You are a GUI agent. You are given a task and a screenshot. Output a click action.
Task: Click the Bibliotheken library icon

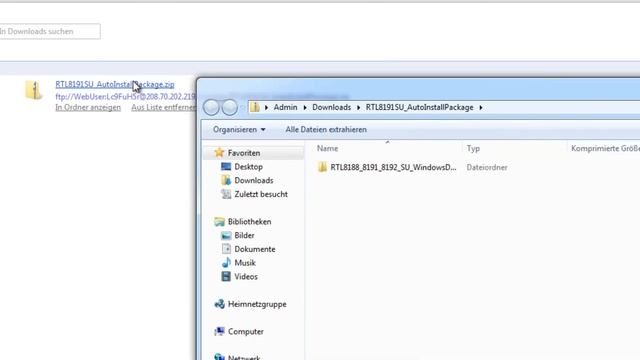(x=219, y=222)
